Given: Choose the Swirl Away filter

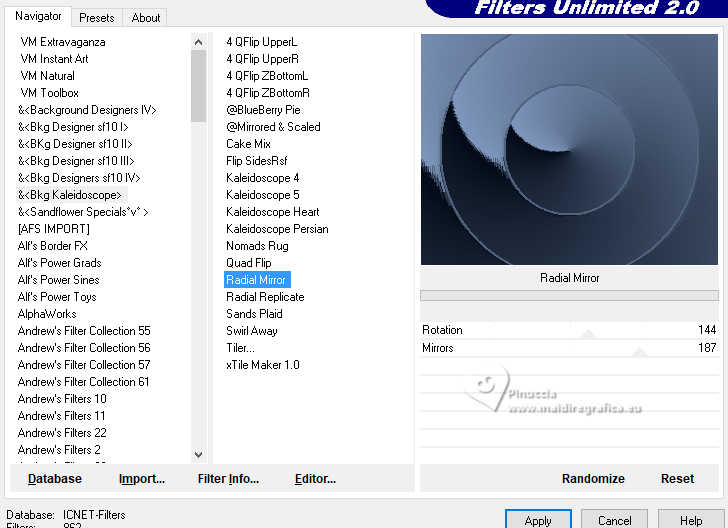Looking at the screenshot, I should coord(252,331).
